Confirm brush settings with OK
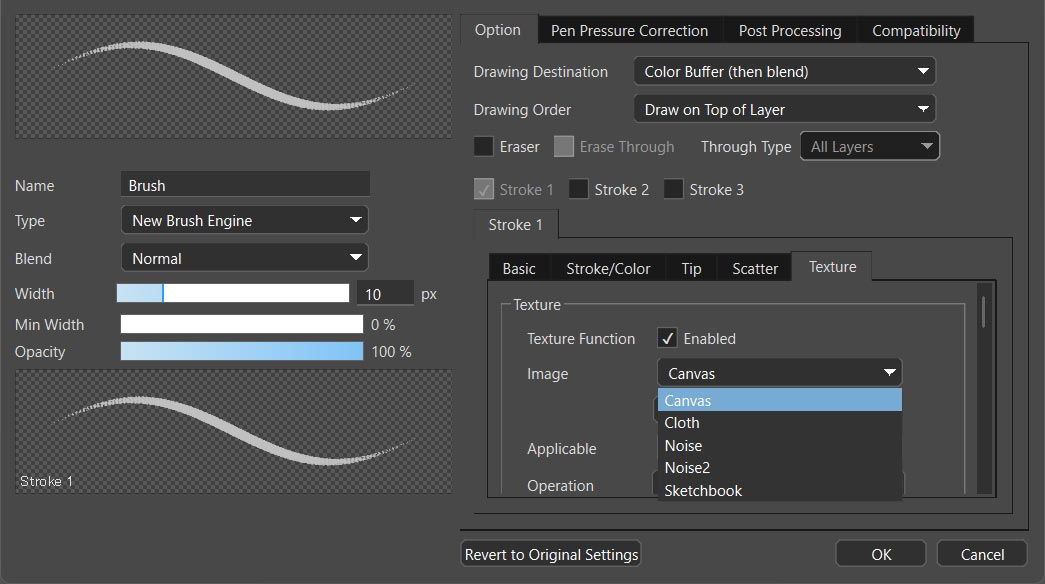1045x584 pixels. coord(880,553)
